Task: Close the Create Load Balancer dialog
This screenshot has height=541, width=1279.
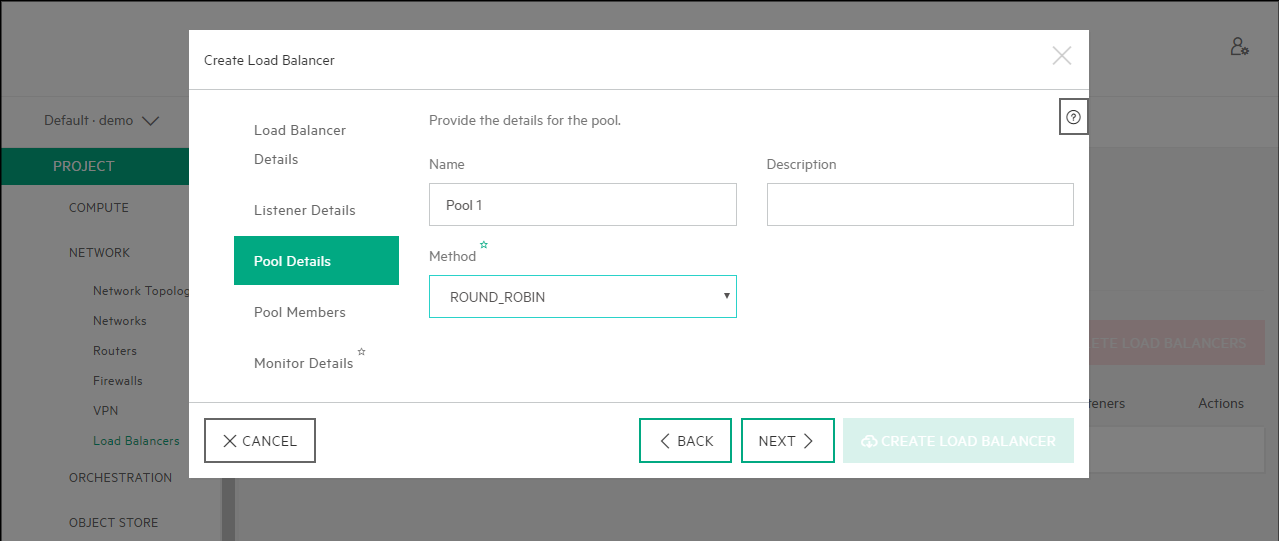Action: pyautogui.click(x=1061, y=56)
